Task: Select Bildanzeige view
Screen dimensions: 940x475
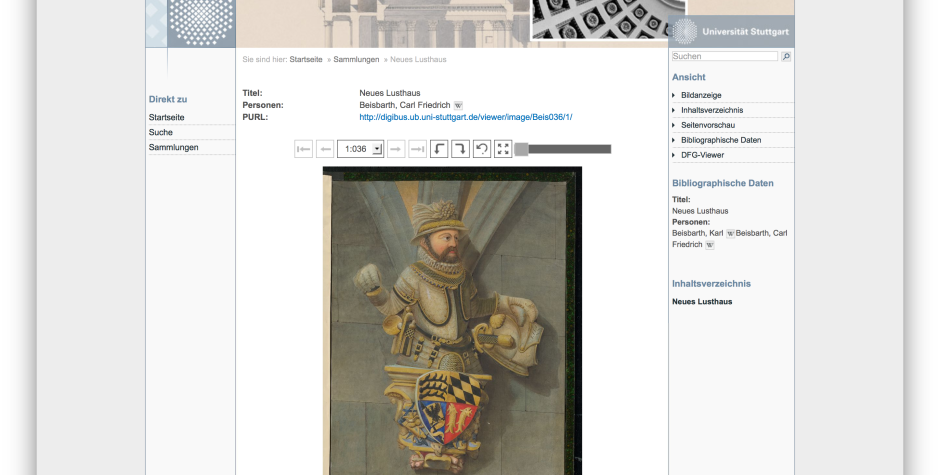Action: [701, 95]
